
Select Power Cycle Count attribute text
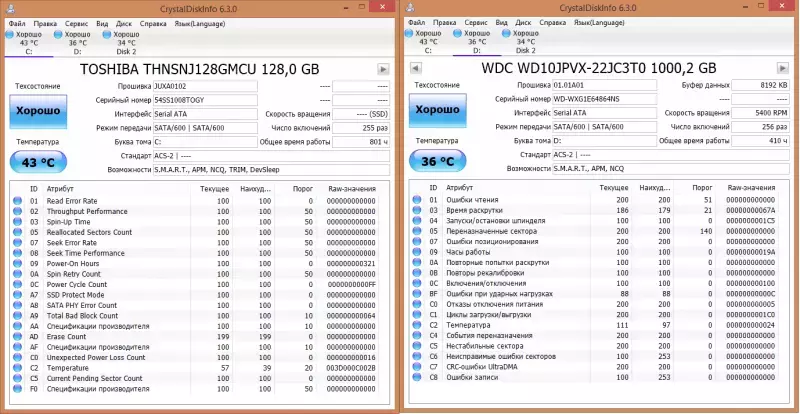point(77,285)
